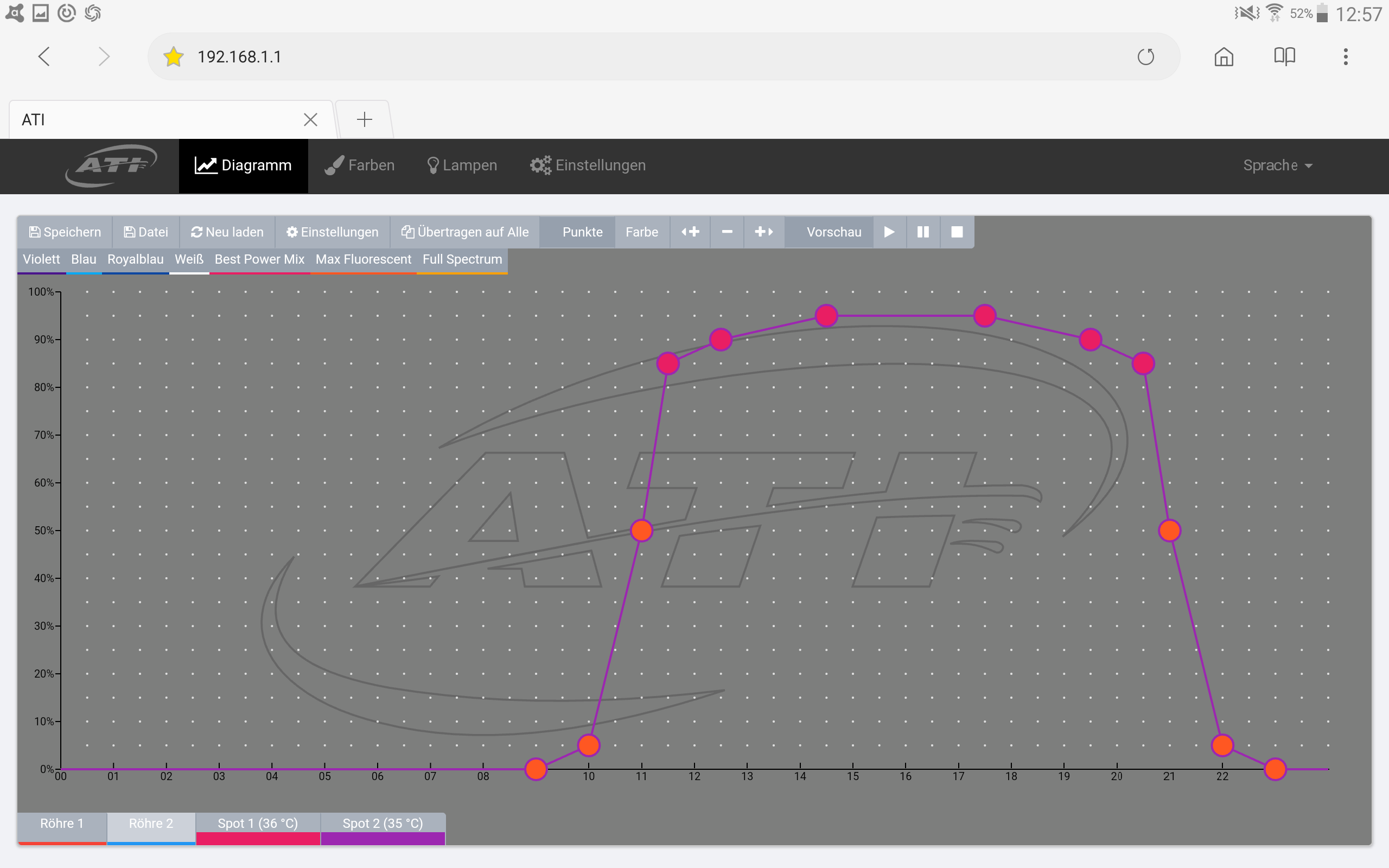
Task: Open Datei file menu
Action: click(x=146, y=232)
